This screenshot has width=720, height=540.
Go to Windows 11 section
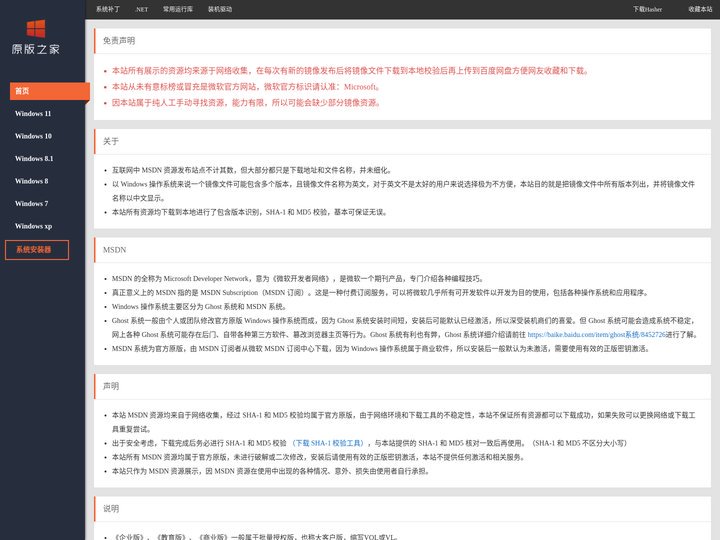[x=33, y=113]
